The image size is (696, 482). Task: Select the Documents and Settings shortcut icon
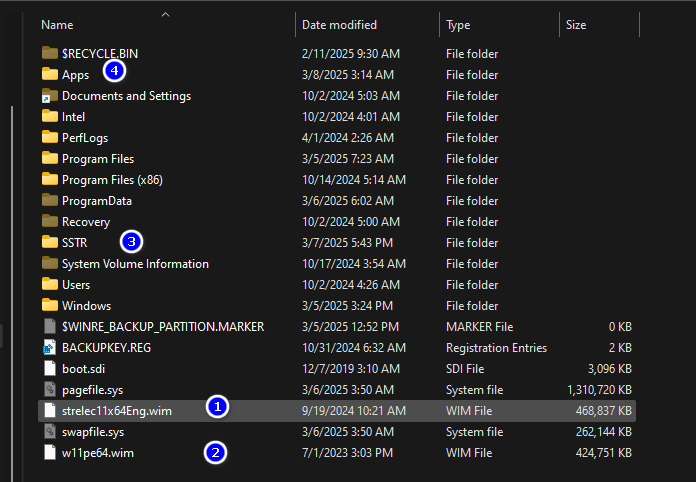tap(50, 95)
